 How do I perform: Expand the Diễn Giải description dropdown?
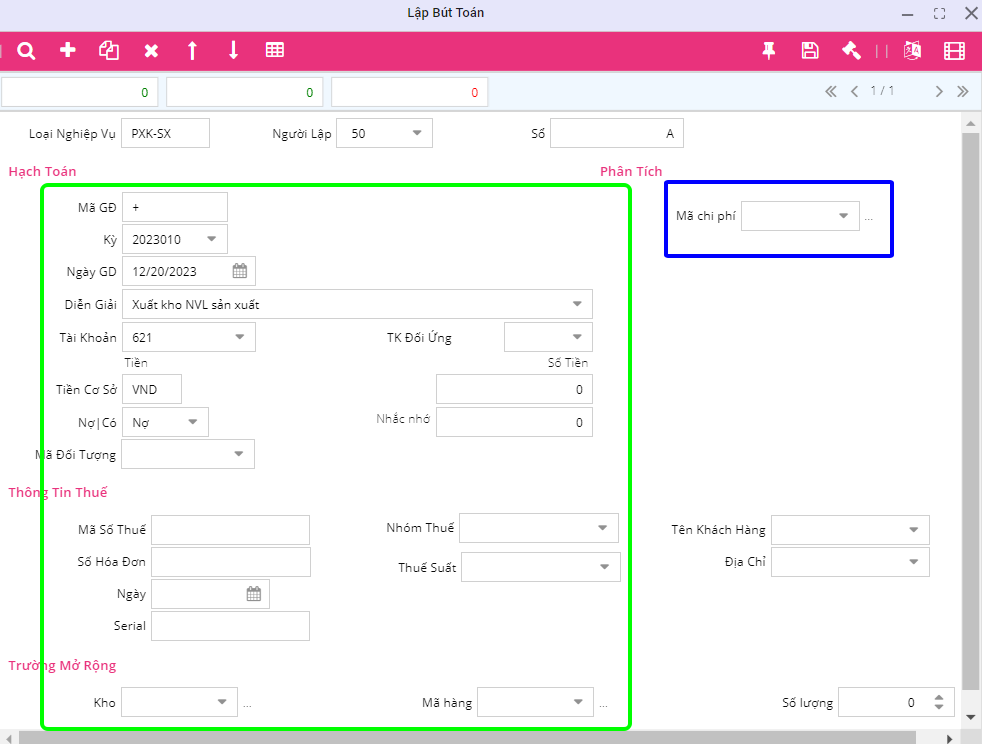point(577,304)
